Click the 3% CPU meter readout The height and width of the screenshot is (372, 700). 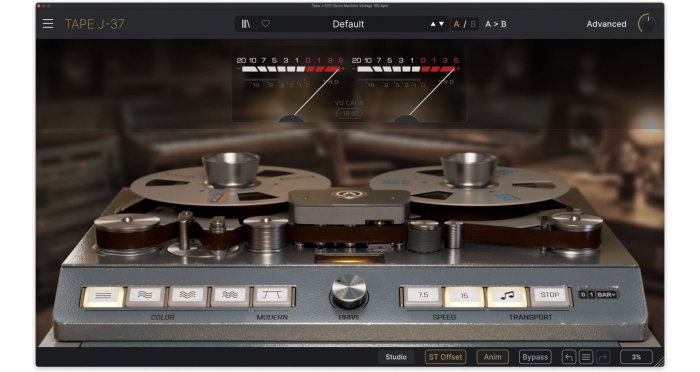[x=637, y=357]
